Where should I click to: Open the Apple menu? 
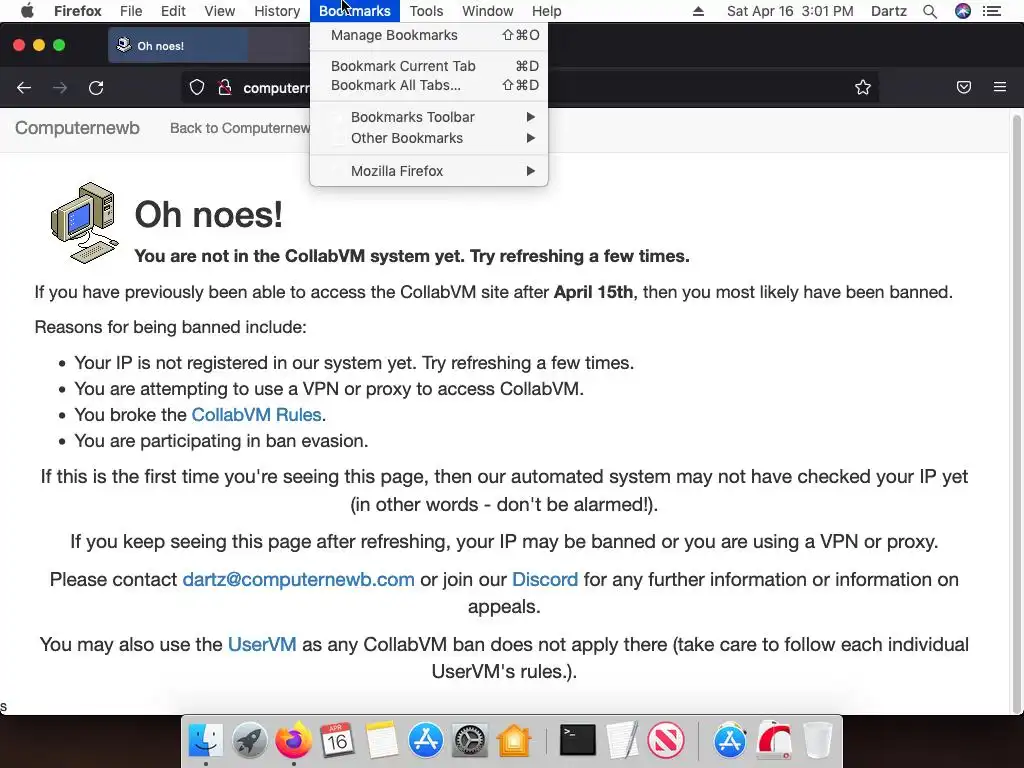[x=27, y=11]
